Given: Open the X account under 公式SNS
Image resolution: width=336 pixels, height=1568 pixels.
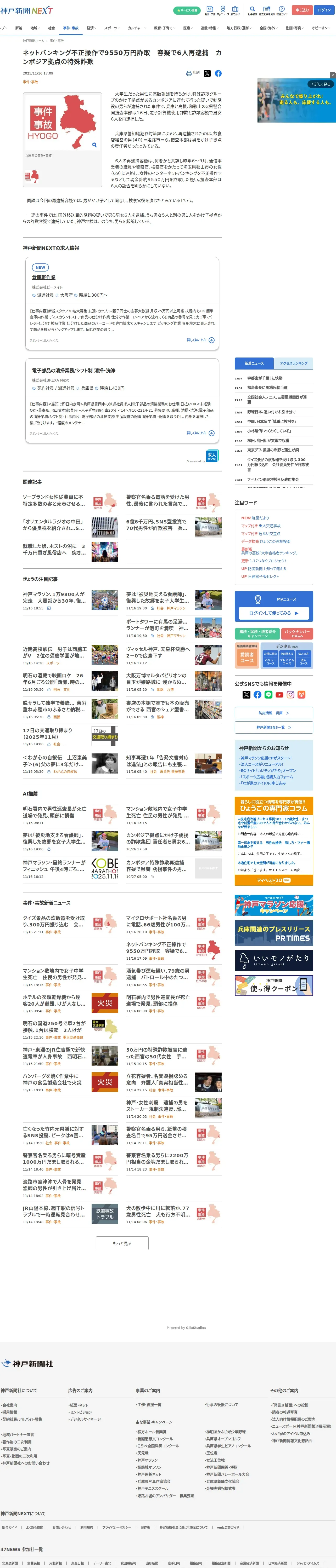Looking at the screenshot, I should (246, 695).
